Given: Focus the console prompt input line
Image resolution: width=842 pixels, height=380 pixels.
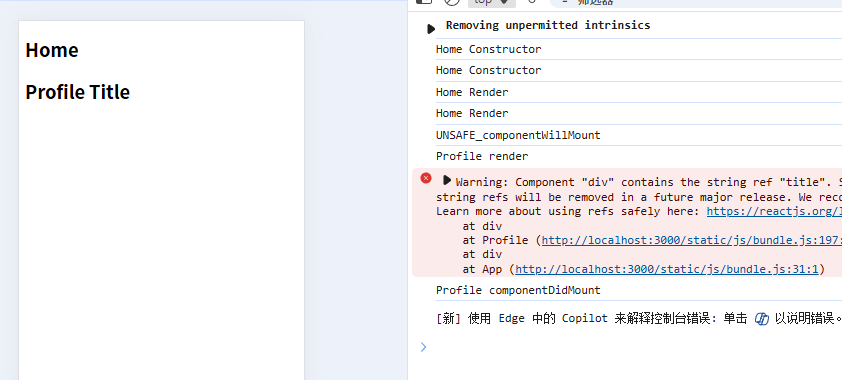Looking at the screenshot, I should pos(631,347).
